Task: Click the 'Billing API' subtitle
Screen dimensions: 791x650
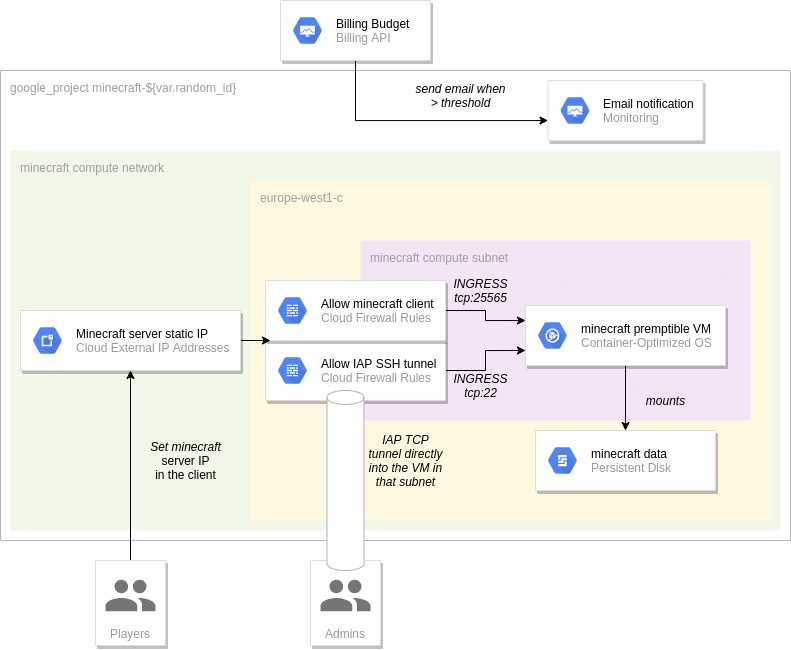Action: point(363,38)
